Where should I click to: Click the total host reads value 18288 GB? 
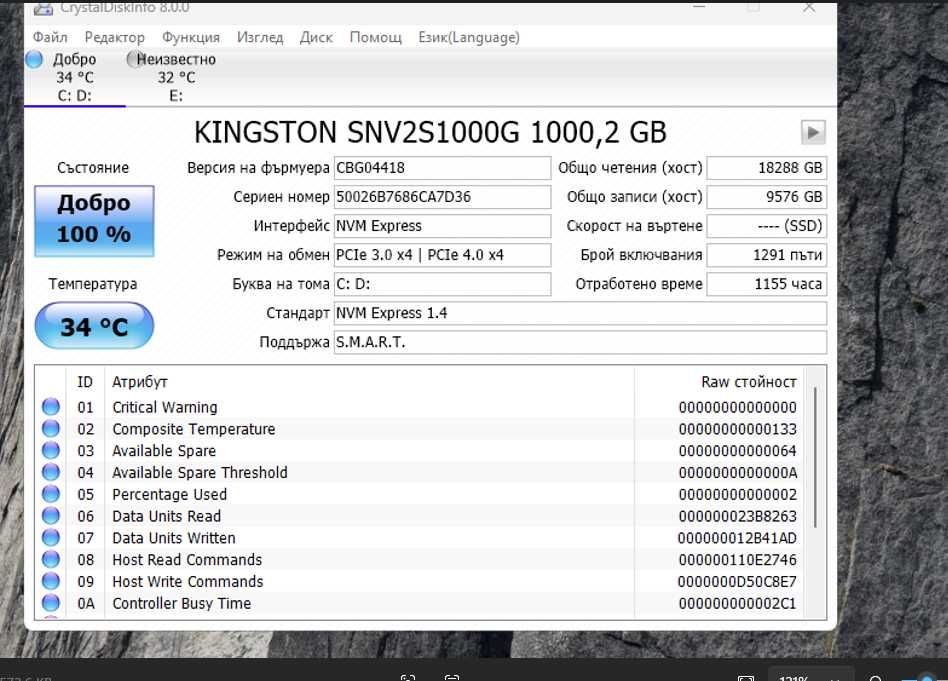[767, 168]
